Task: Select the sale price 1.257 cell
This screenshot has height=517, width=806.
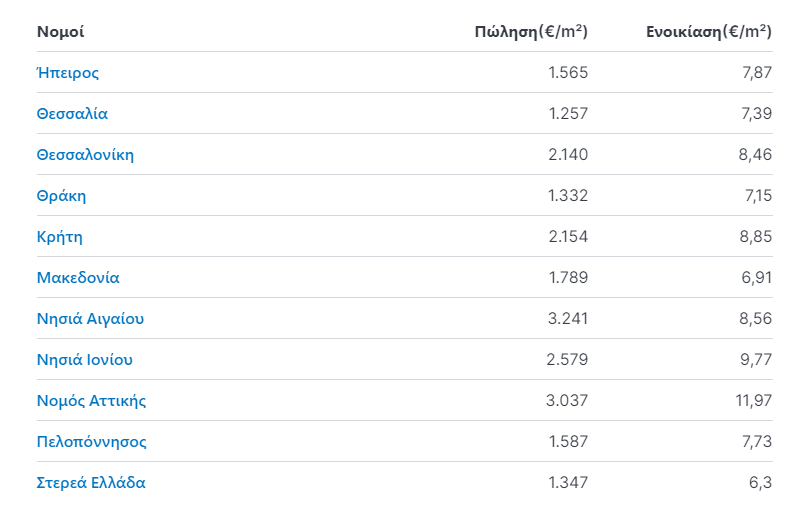Action: pos(569,114)
